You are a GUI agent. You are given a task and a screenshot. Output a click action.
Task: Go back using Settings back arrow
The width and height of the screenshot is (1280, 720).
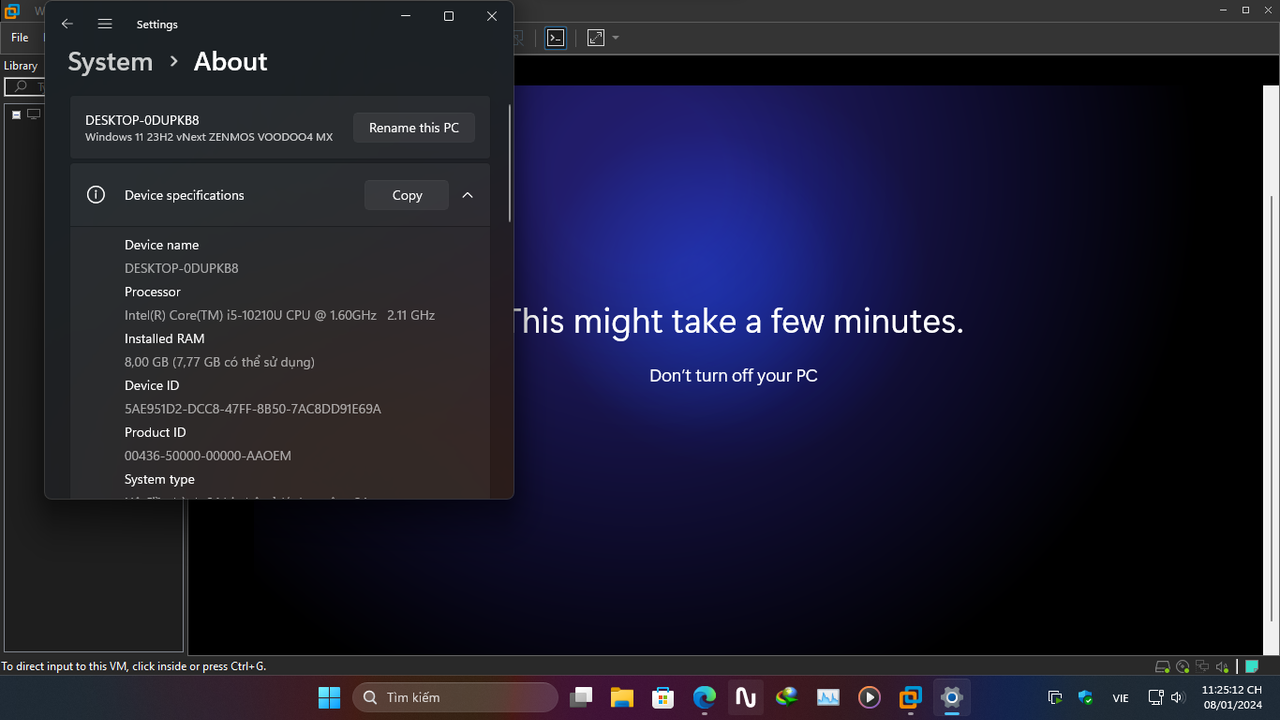[67, 24]
